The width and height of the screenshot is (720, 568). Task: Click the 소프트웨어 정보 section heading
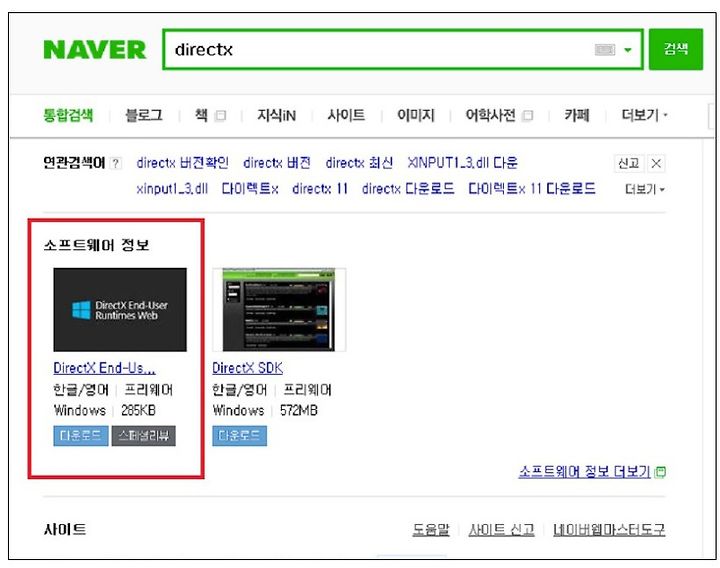pyautogui.click(x=96, y=245)
